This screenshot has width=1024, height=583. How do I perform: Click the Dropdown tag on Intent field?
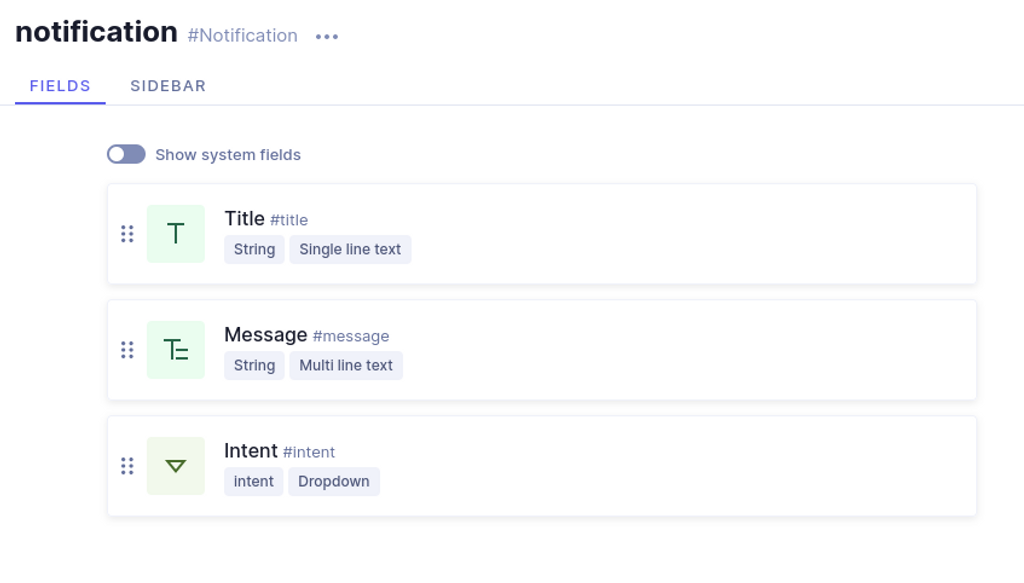(334, 481)
